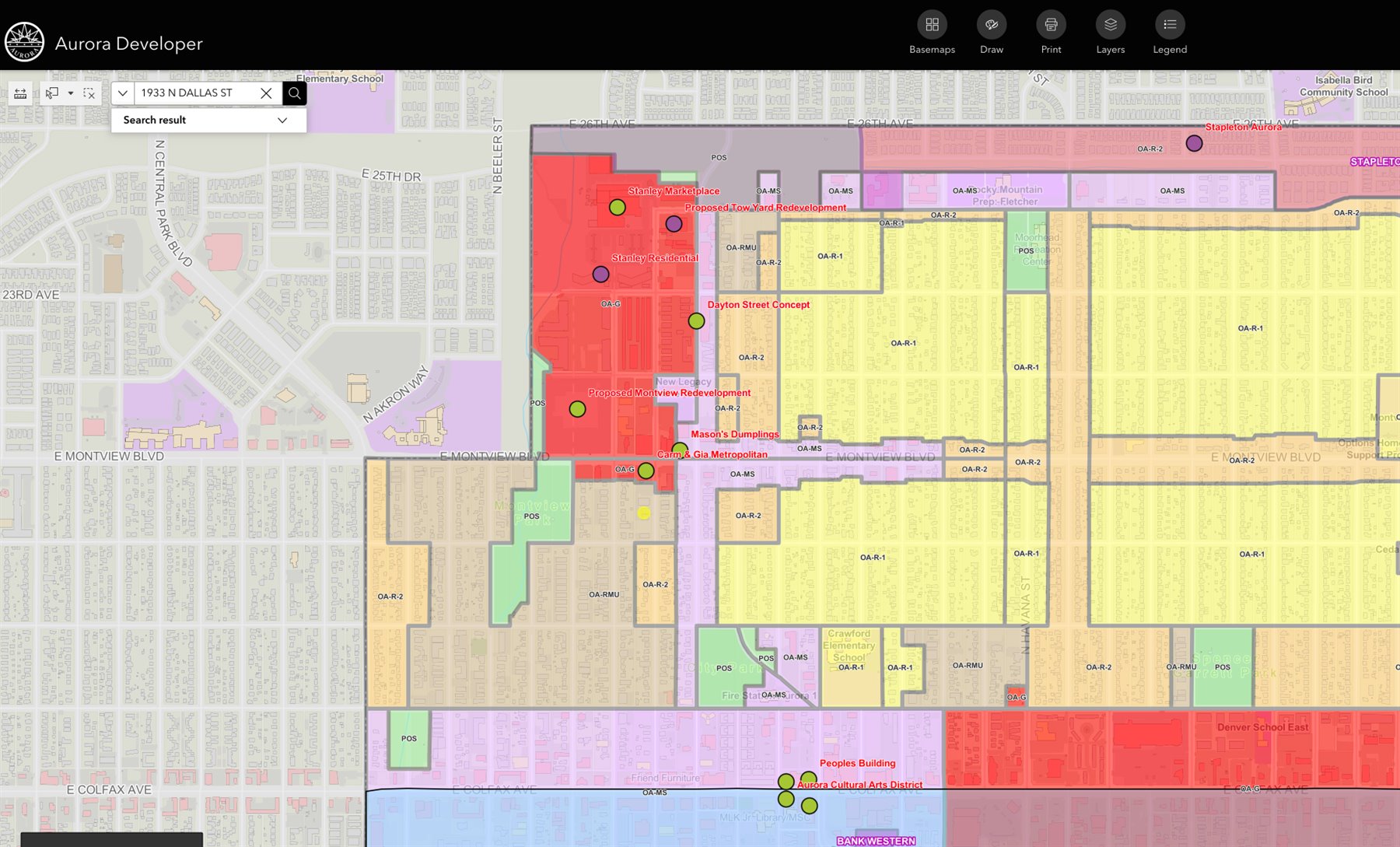This screenshot has height=847, width=1400.
Task: Open the select tool options arrow
Action: [71, 93]
